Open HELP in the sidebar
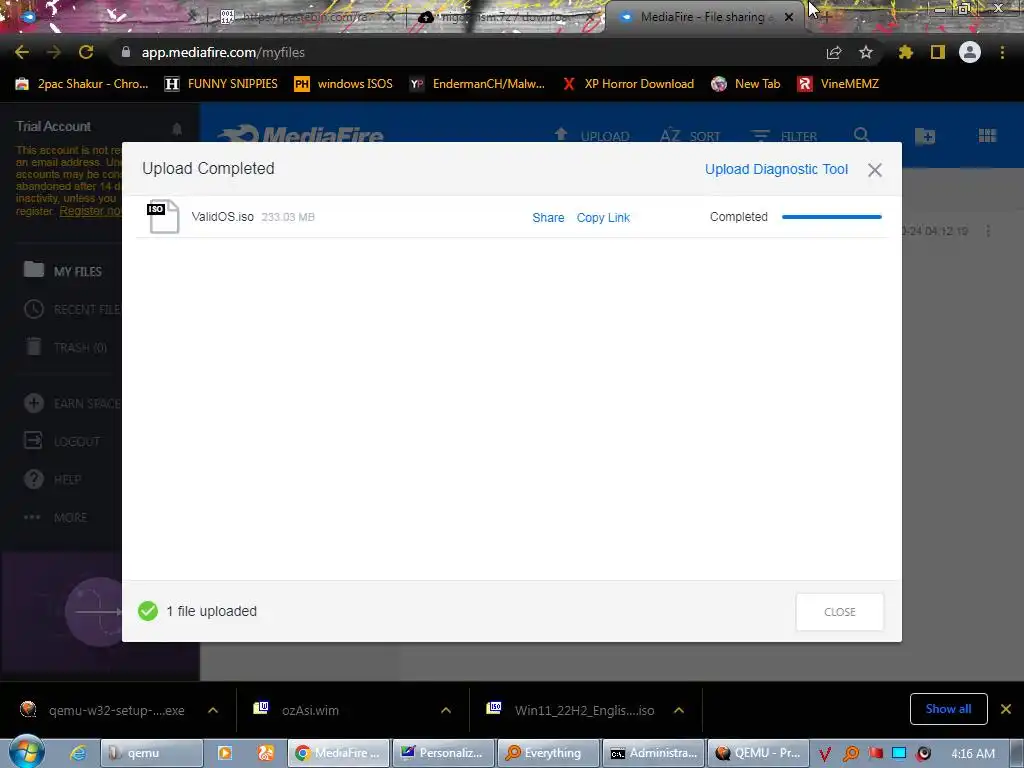The width and height of the screenshot is (1024, 768). pyautogui.click(x=53, y=479)
